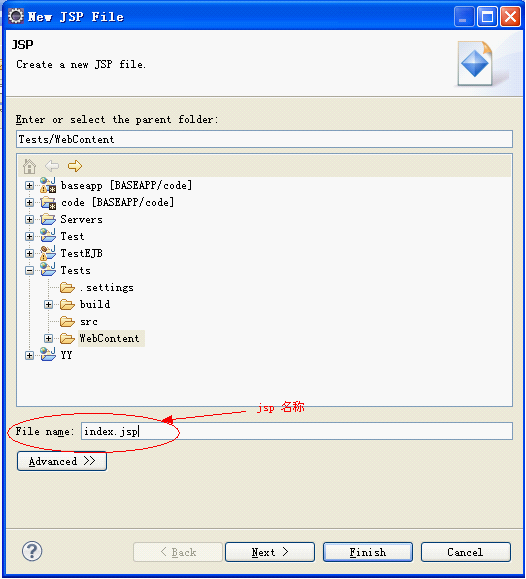Close the New JSP File dialog
The height and width of the screenshot is (579, 526).
(x=510, y=17)
